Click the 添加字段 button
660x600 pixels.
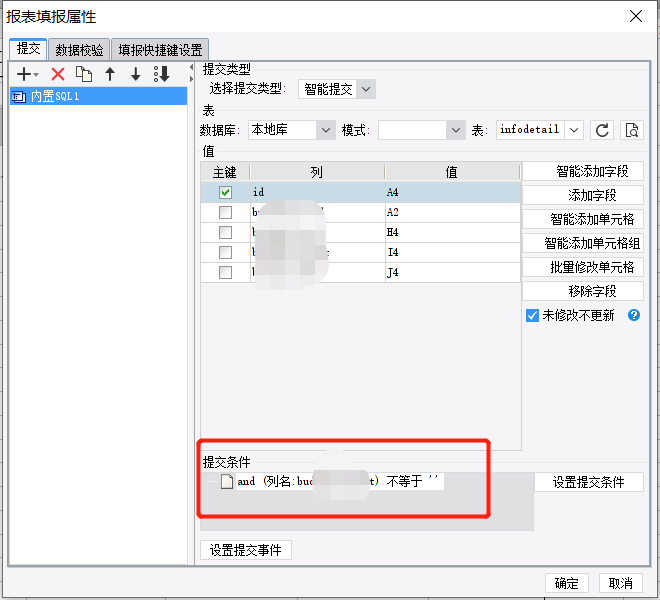point(583,195)
